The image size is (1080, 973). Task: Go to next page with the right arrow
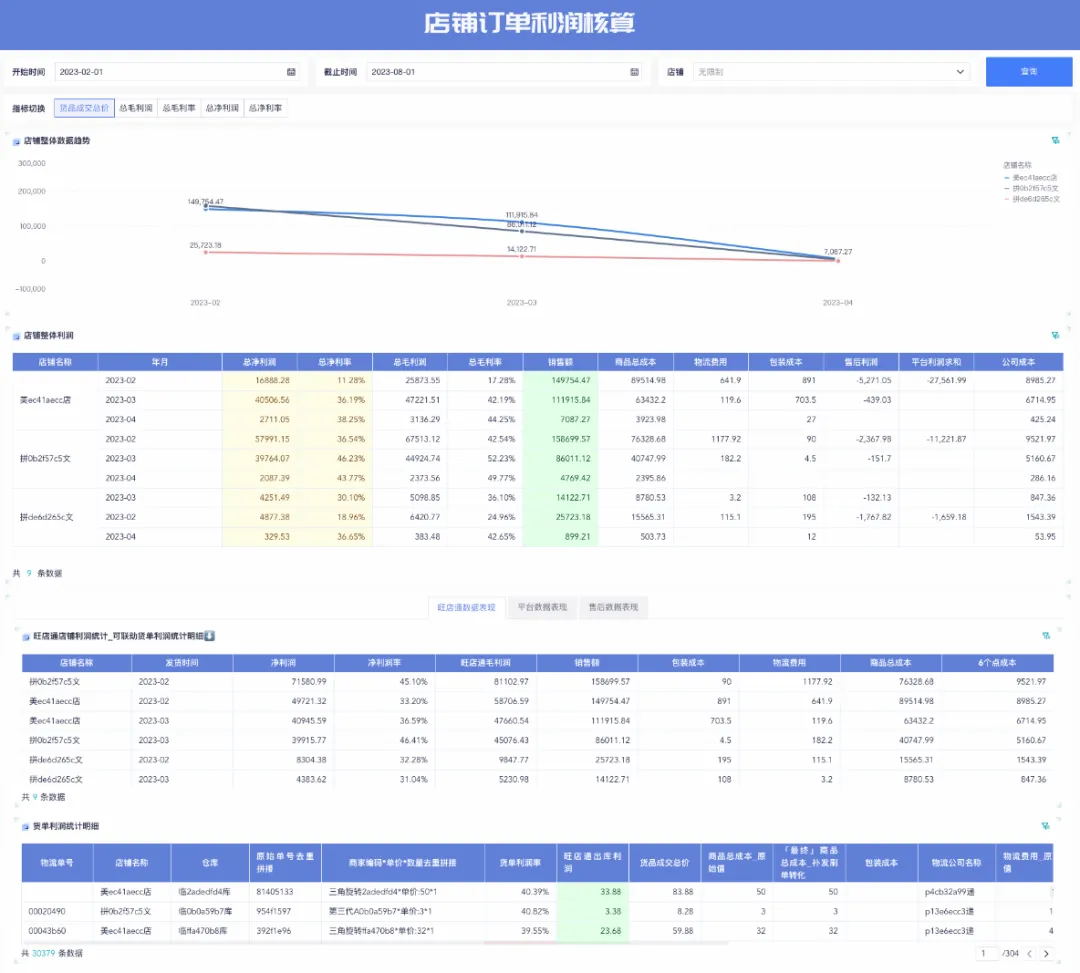pos(1044,954)
